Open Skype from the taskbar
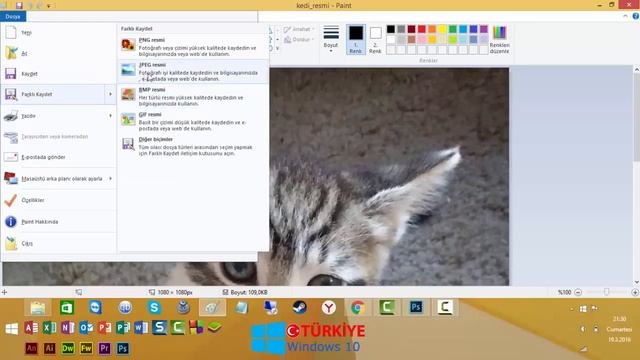This screenshot has height=360, width=640. click(154, 307)
